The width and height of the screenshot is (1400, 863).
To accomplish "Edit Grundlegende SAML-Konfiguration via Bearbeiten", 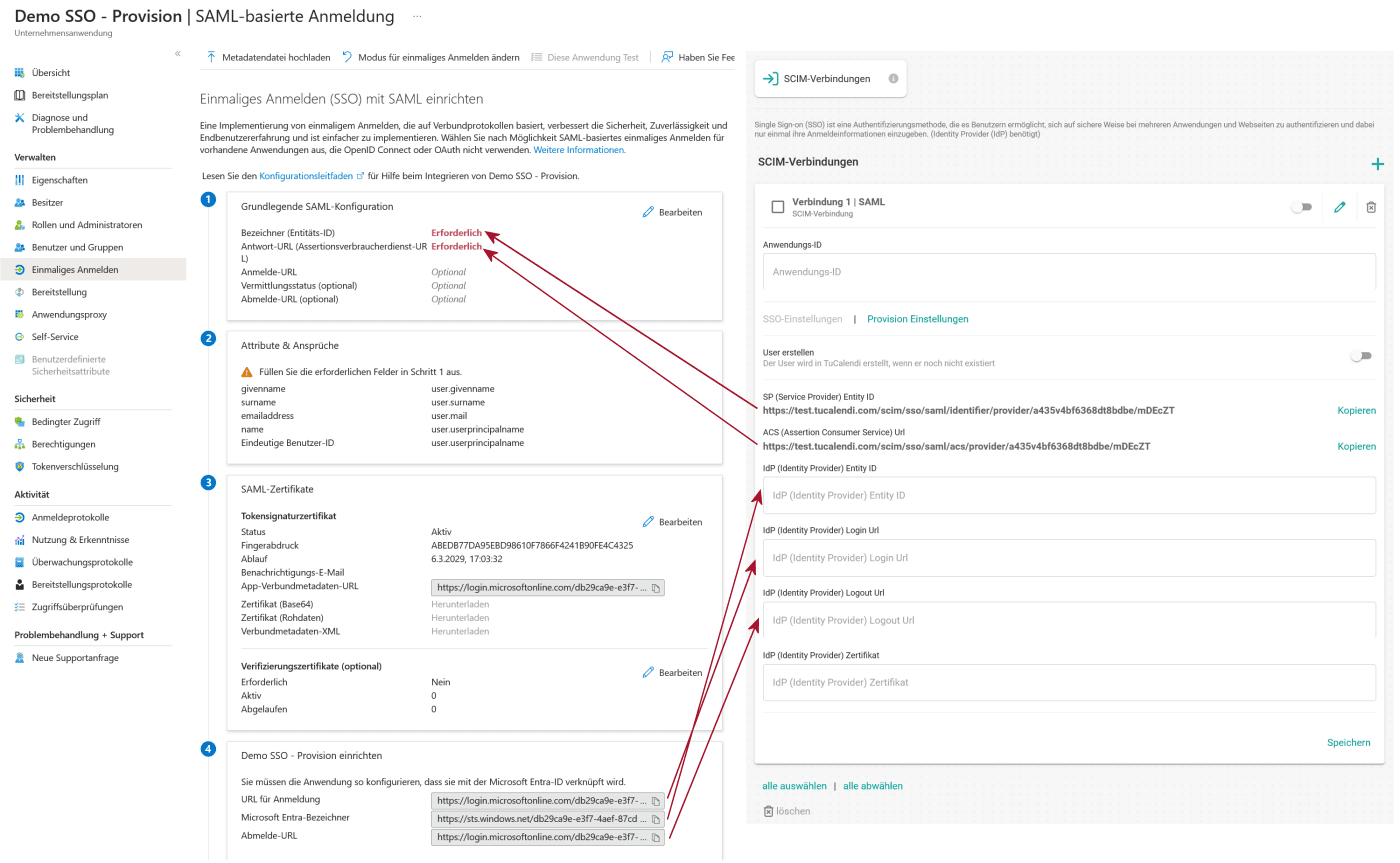I will pyautogui.click(x=672, y=212).
